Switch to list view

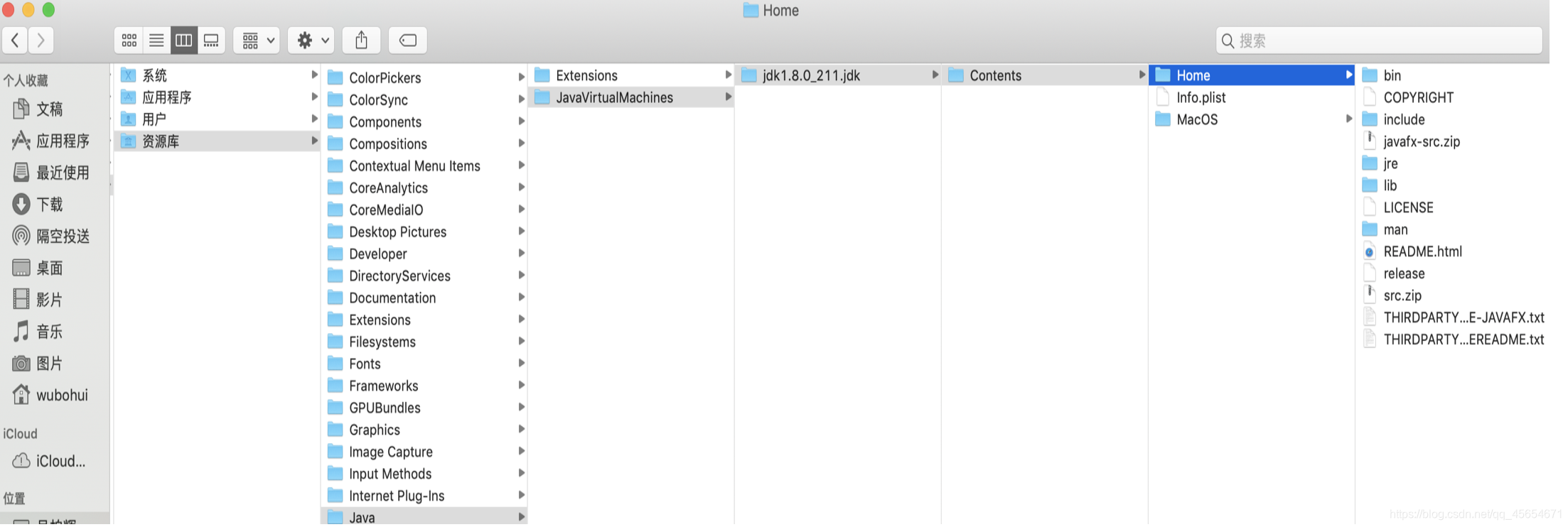pyautogui.click(x=156, y=40)
